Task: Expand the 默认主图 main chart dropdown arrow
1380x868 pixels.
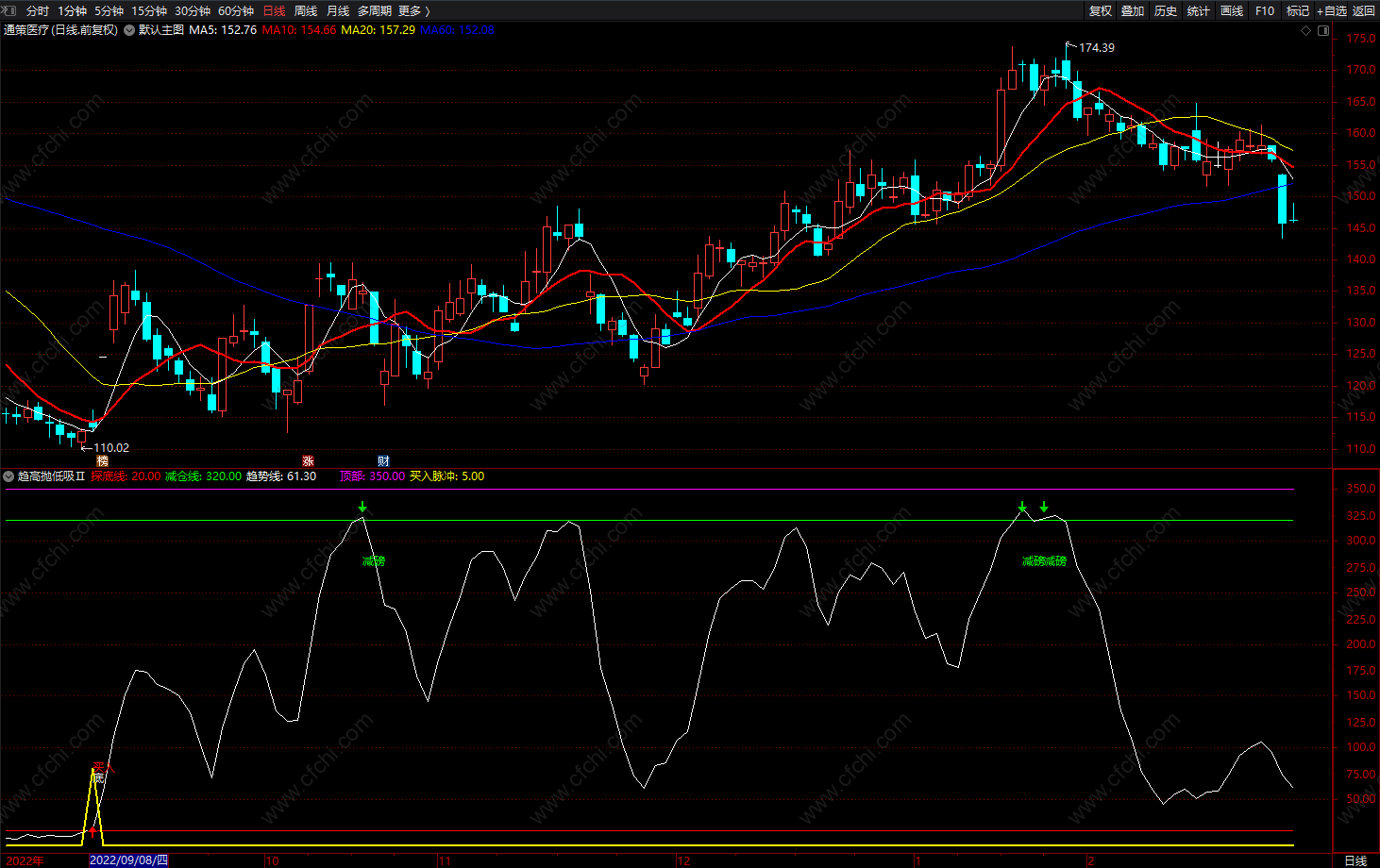Action: tap(129, 30)
